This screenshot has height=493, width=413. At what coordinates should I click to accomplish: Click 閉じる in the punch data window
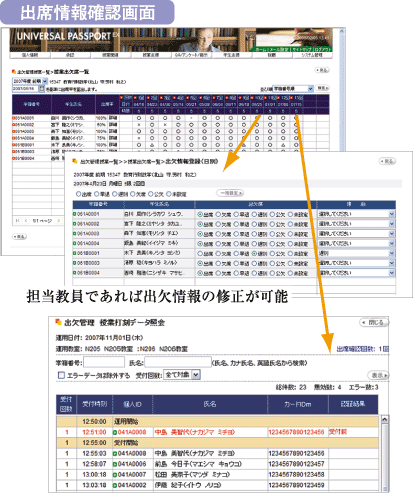tap(374, 322)
